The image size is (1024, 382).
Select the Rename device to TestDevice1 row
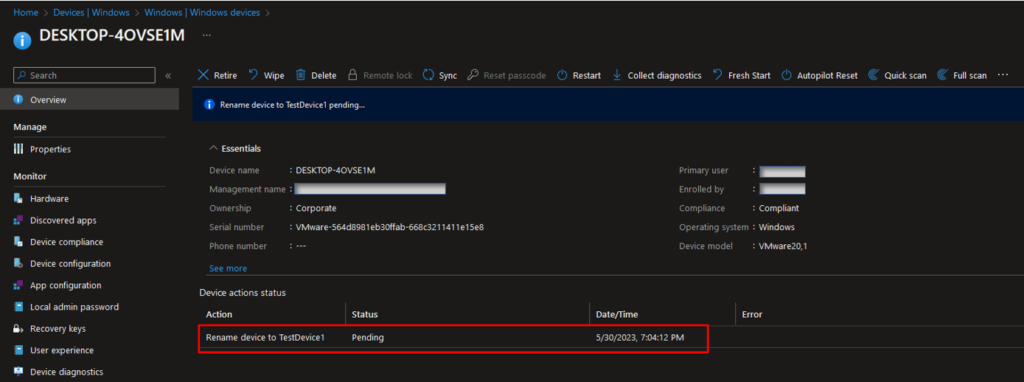(453, 338)
